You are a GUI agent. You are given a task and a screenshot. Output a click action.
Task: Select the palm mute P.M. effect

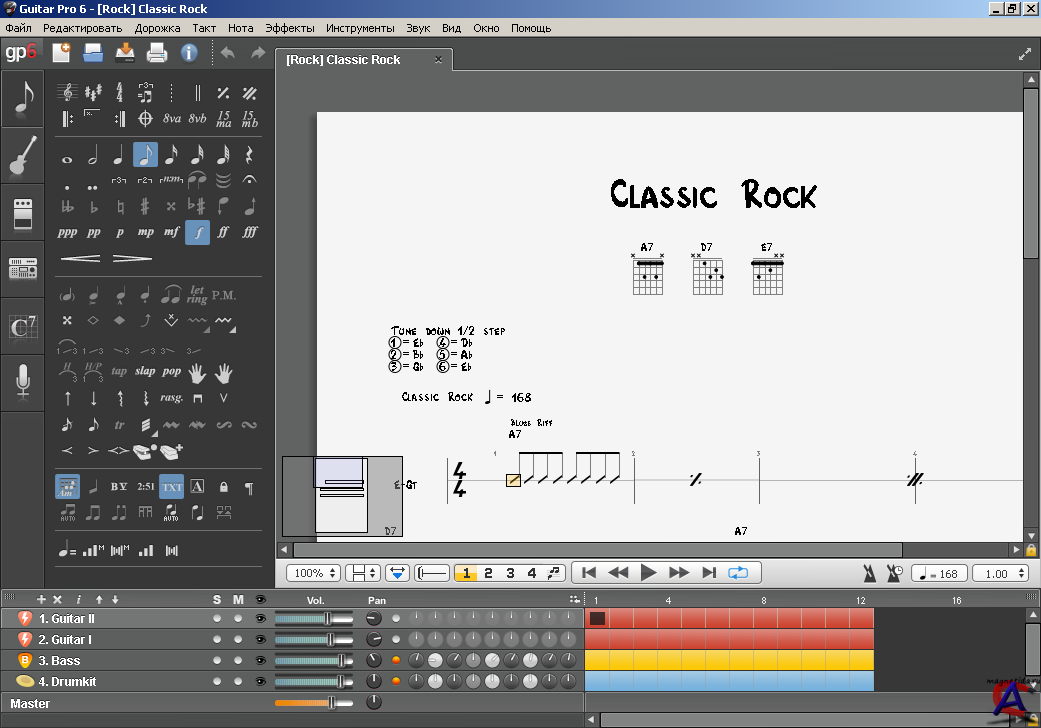pyautogui.click(x=223, y=295)
